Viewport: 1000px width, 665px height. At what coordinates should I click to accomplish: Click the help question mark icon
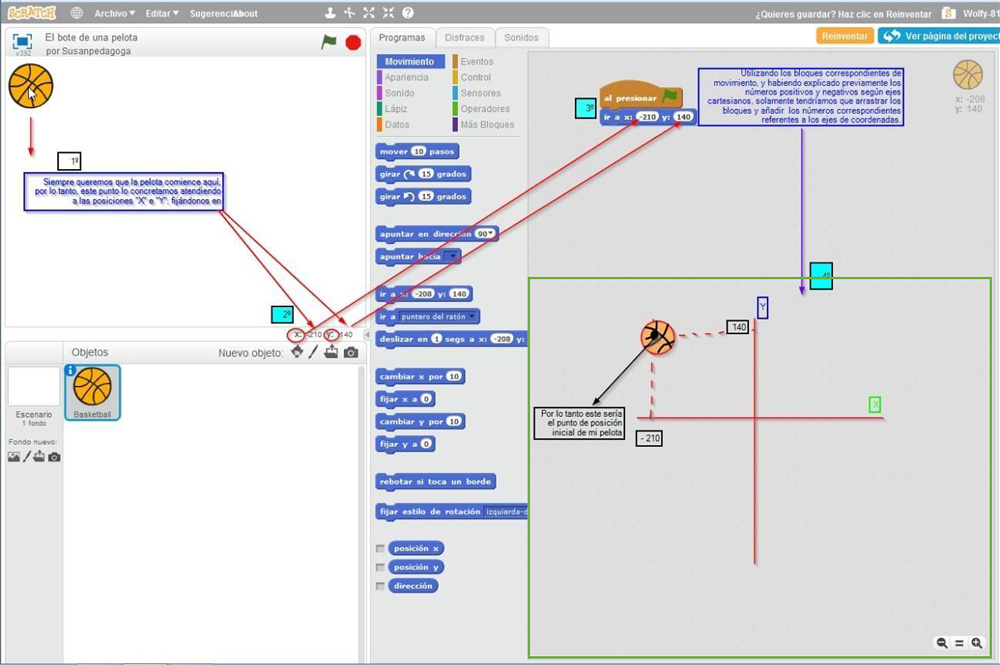tap(407, 13)
